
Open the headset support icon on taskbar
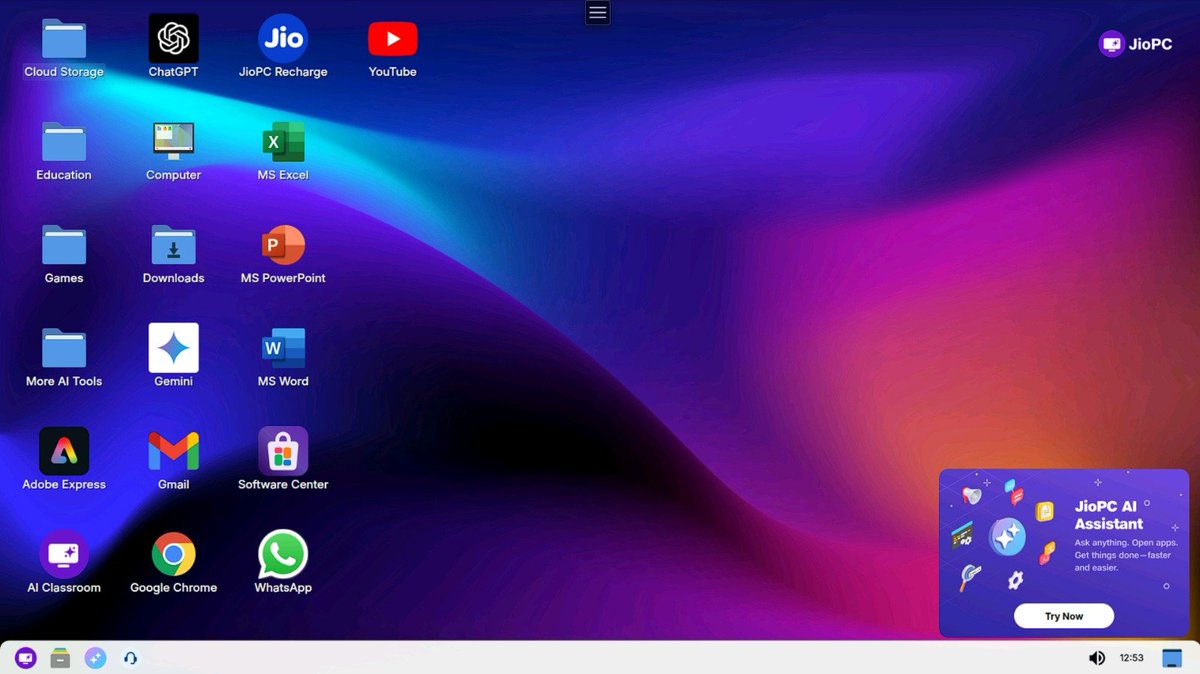[x=130, y=658]
